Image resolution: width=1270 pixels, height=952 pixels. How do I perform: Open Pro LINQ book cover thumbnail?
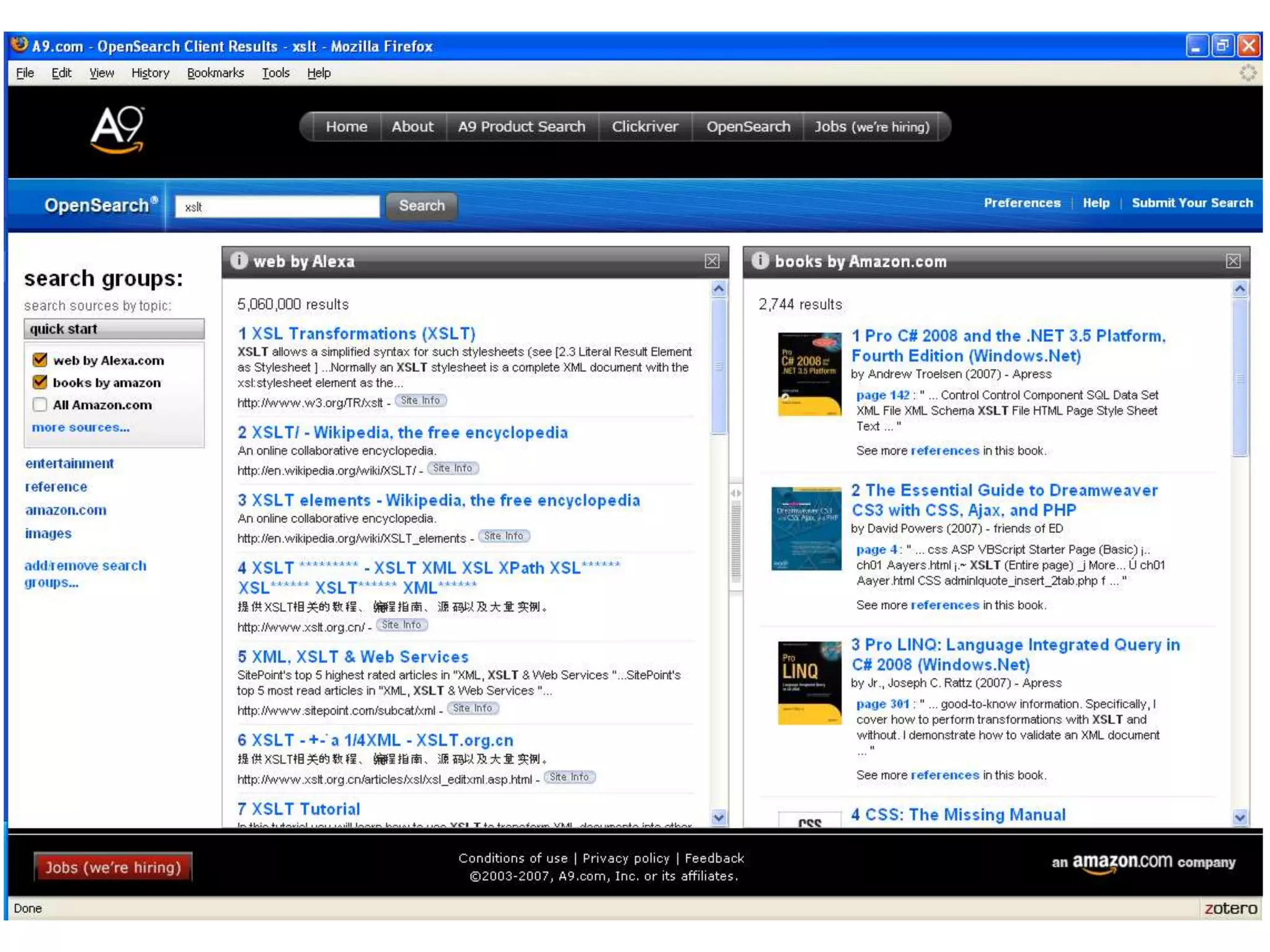tap(809, 682)
